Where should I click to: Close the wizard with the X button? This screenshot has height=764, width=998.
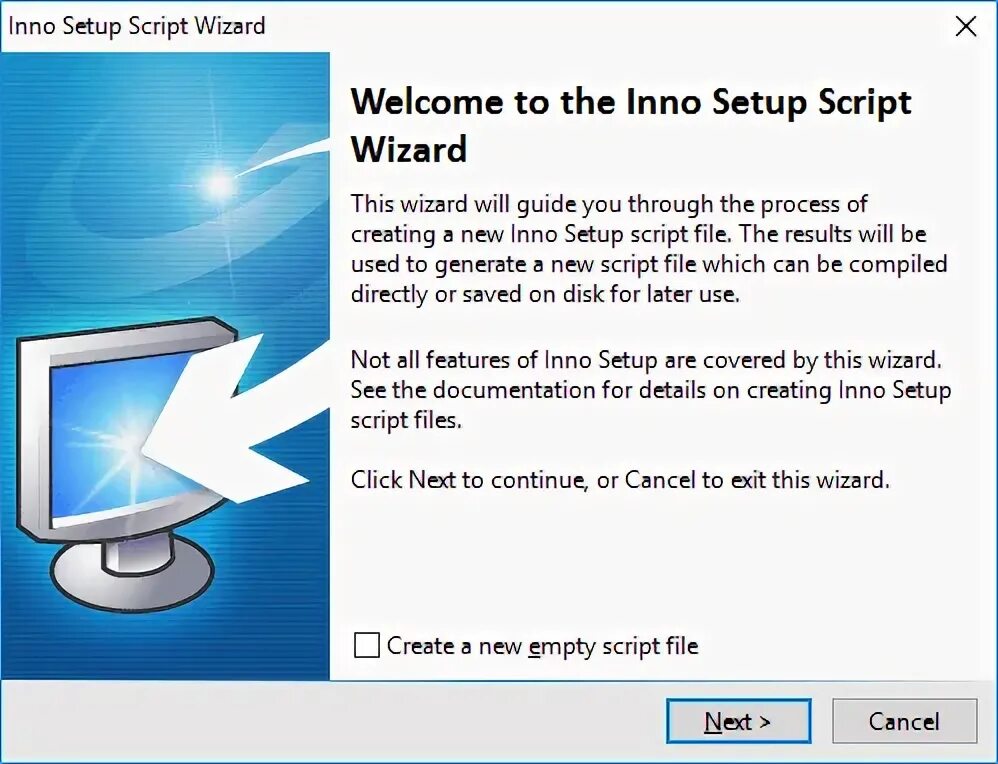(965, 26)
